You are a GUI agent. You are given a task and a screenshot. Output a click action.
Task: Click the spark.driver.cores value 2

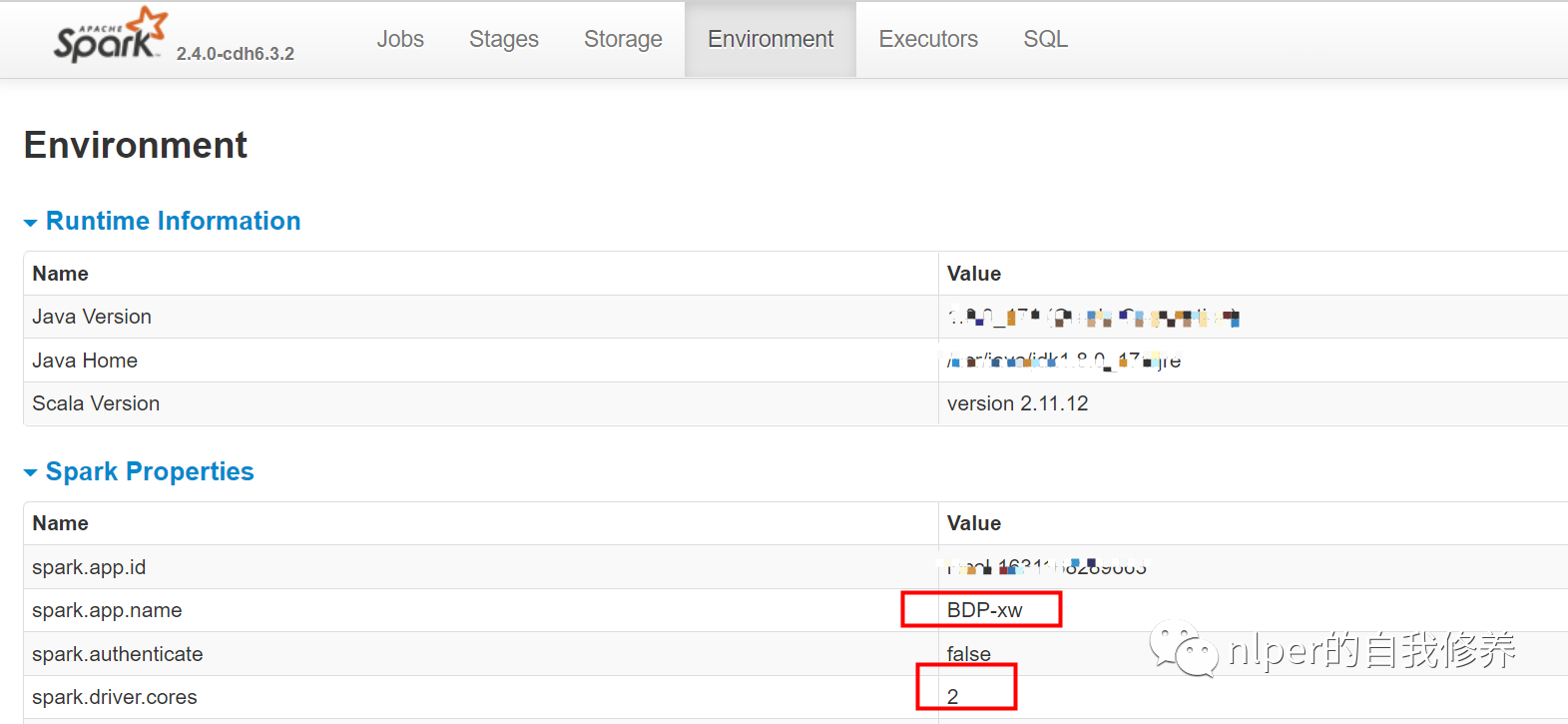click(953, 697)
